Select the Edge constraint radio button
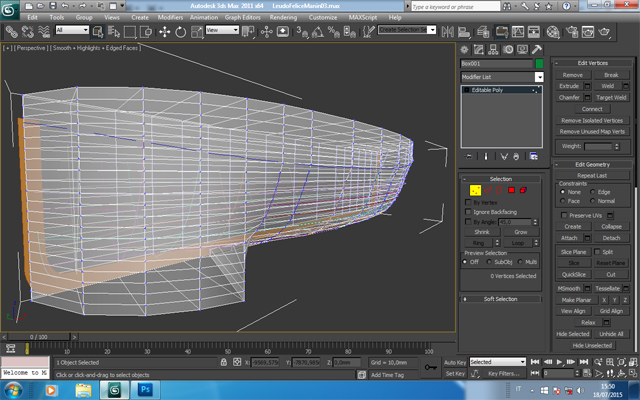 [593, 191]
